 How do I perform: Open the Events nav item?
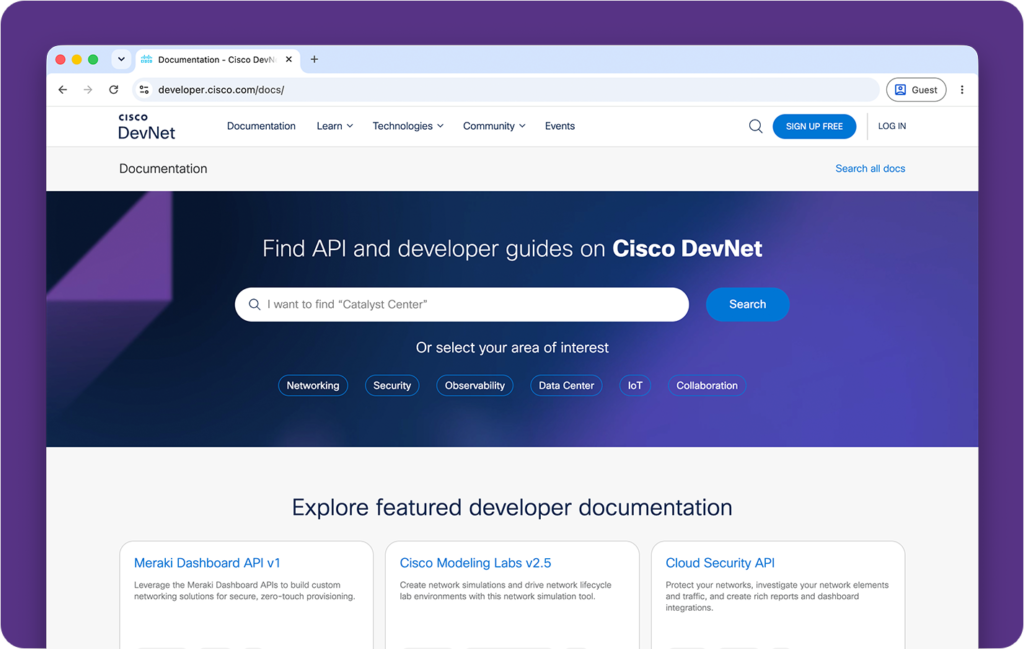tap(560, 126)
